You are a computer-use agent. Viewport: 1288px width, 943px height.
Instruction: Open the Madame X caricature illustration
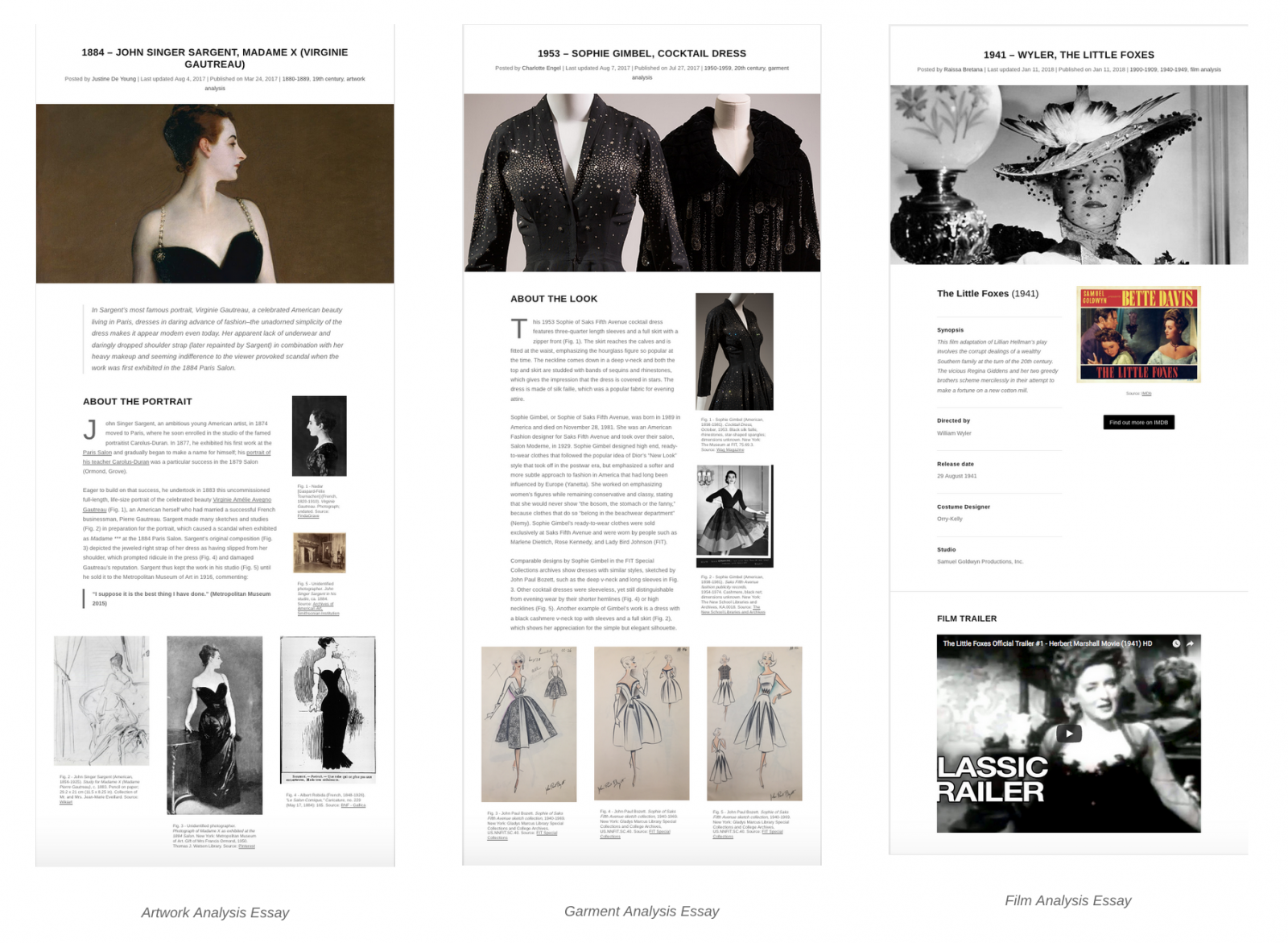coord(328,709)
